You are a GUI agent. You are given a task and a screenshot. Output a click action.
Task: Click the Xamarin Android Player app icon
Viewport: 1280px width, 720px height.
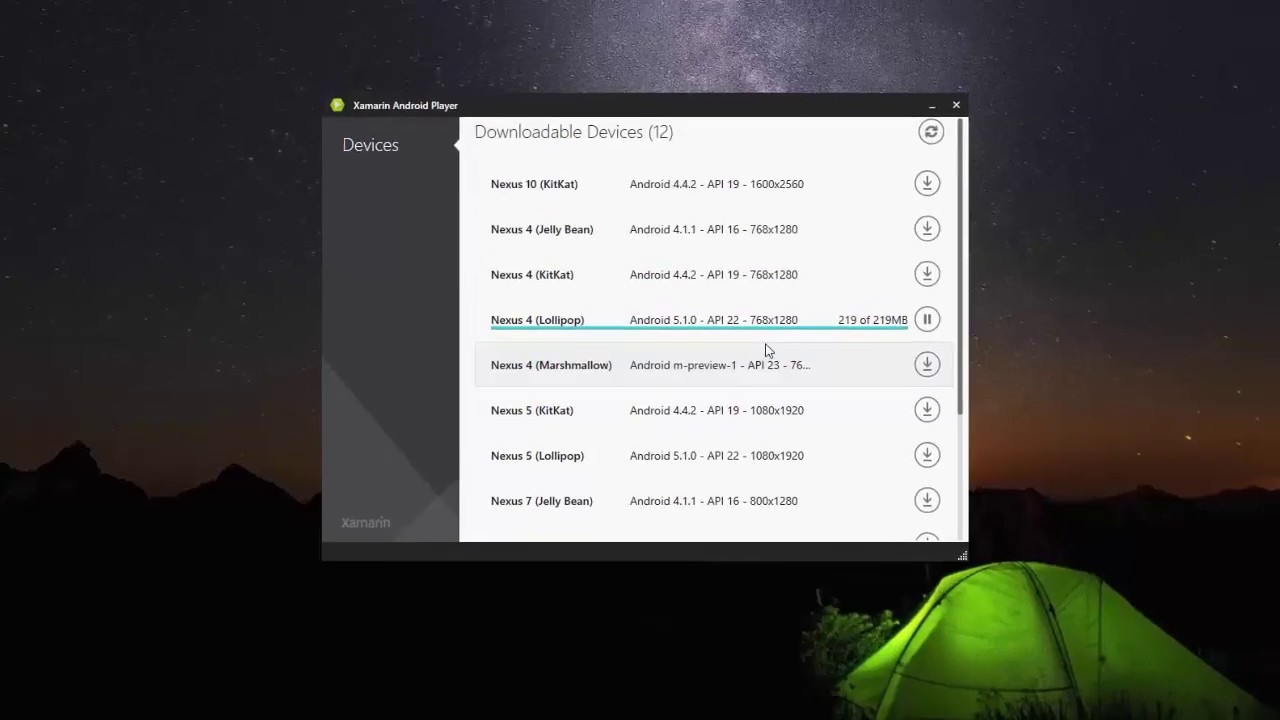[x=338, y=105]
